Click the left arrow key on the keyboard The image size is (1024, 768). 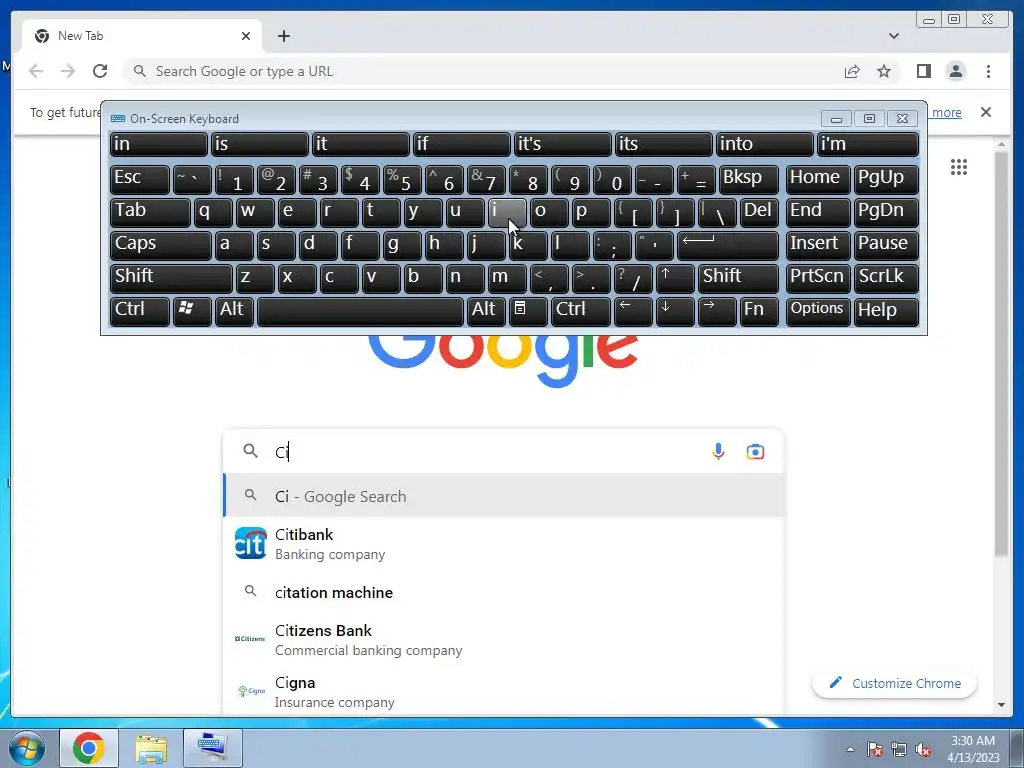(633, 311)
